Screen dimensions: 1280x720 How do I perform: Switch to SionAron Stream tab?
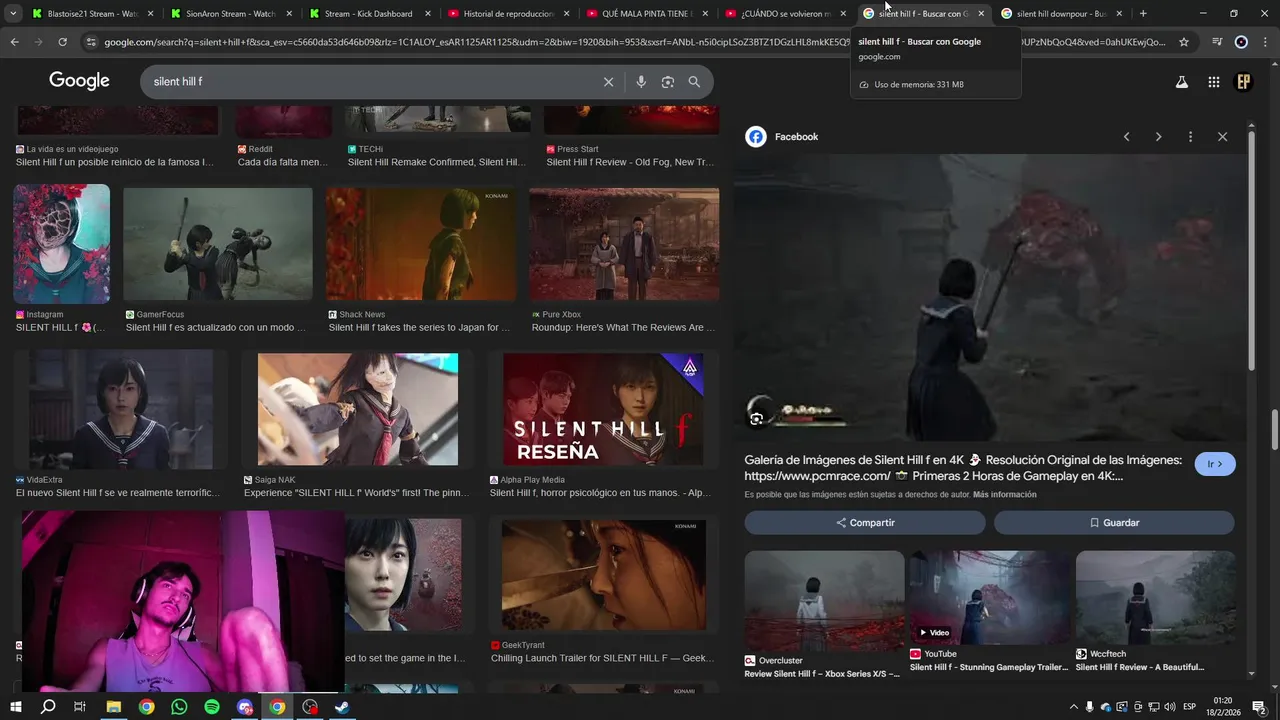[x=231, y=14]
